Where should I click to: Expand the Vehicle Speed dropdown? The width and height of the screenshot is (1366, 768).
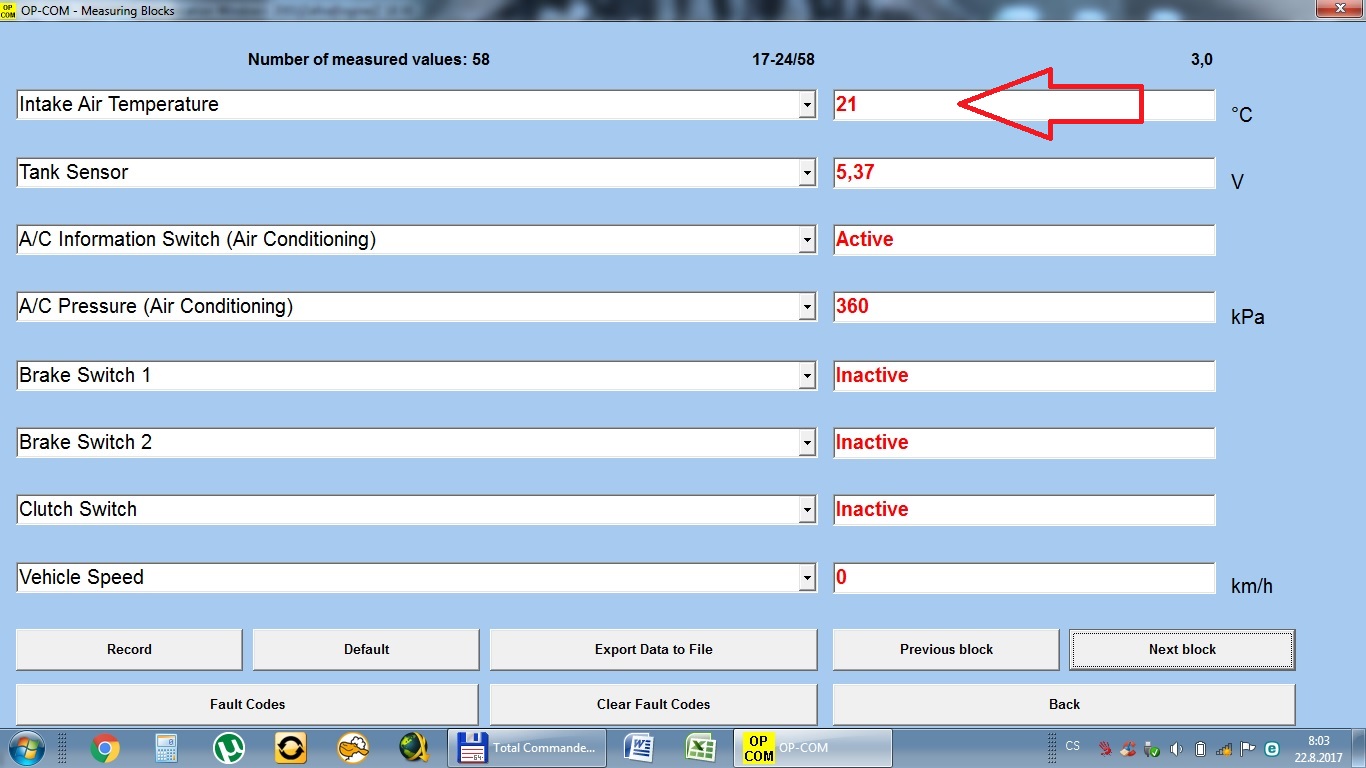807,578
